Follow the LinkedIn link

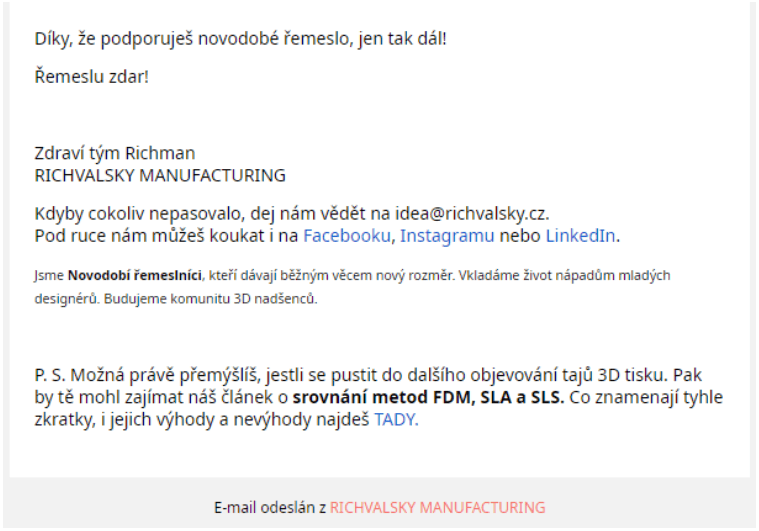point(580,236)
